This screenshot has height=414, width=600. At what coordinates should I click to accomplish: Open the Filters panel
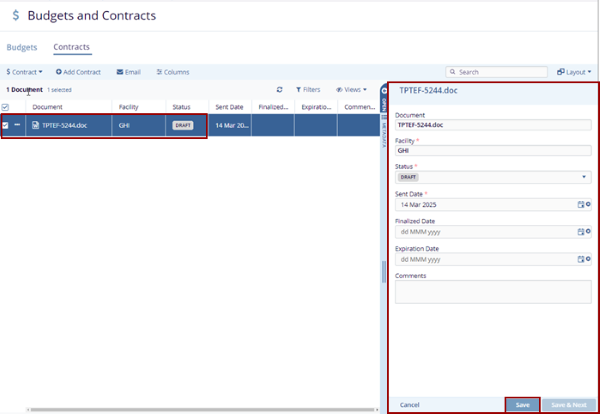pos(307,89)
